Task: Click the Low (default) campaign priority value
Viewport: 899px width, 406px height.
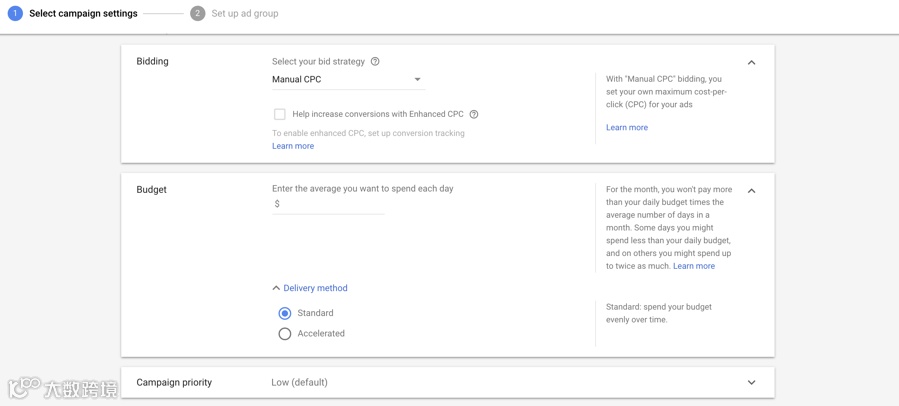Action: pos(300,382)
